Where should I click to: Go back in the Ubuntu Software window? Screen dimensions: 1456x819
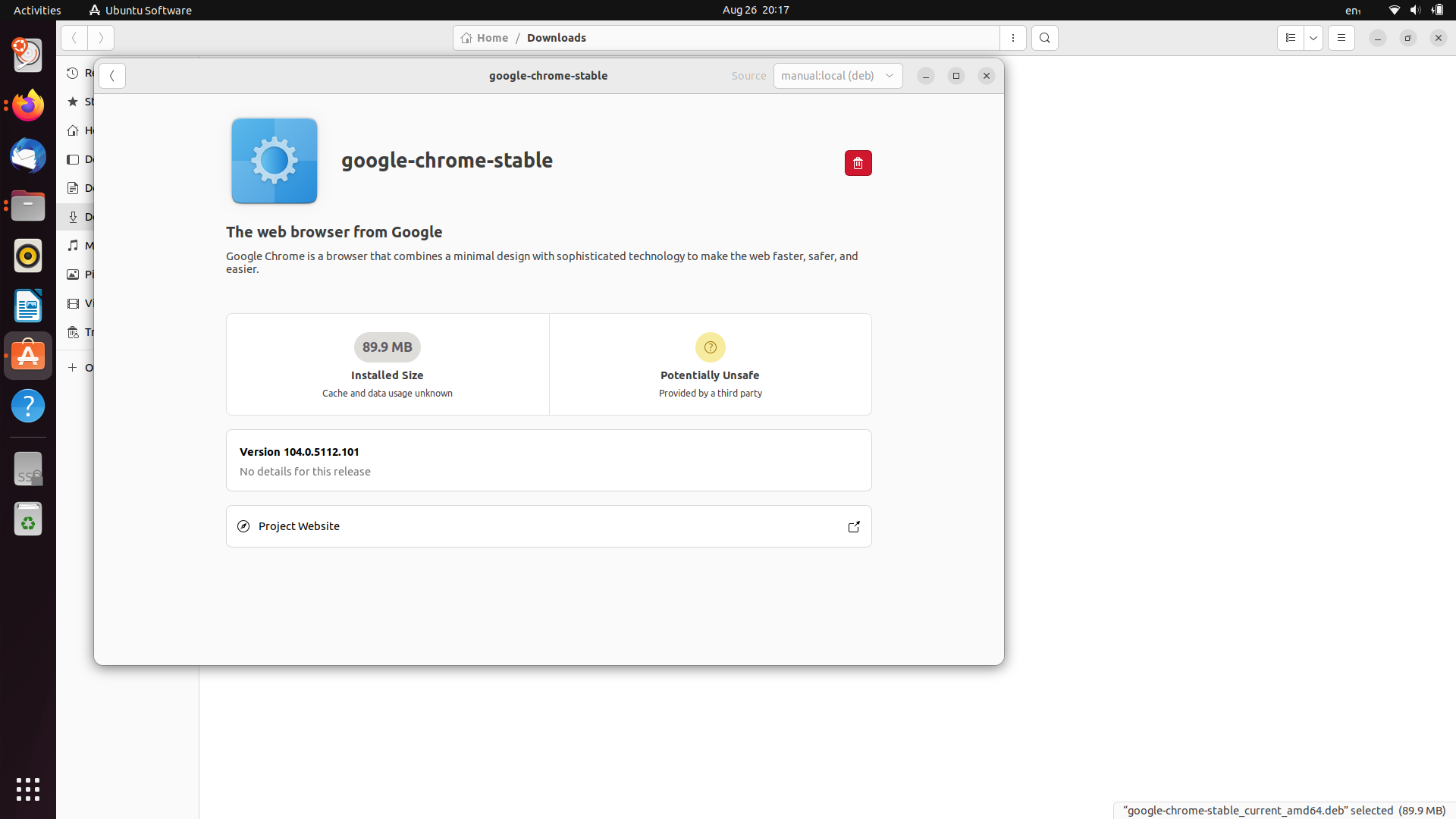click(x=112, y=76)
